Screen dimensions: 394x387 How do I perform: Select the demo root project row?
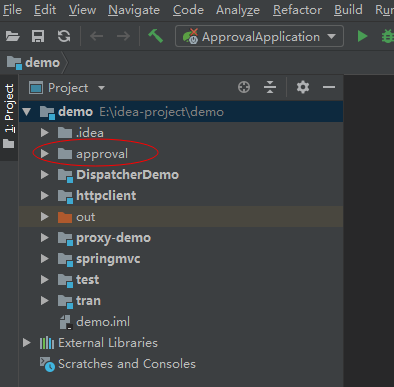[181, 112]
